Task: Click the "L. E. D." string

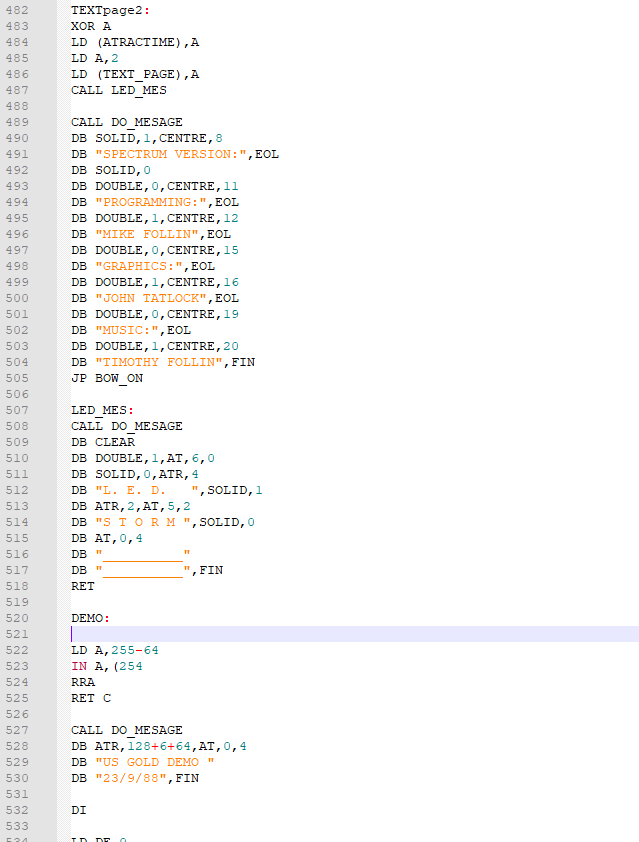Action: pyautogui.click(x=147, y=490)
